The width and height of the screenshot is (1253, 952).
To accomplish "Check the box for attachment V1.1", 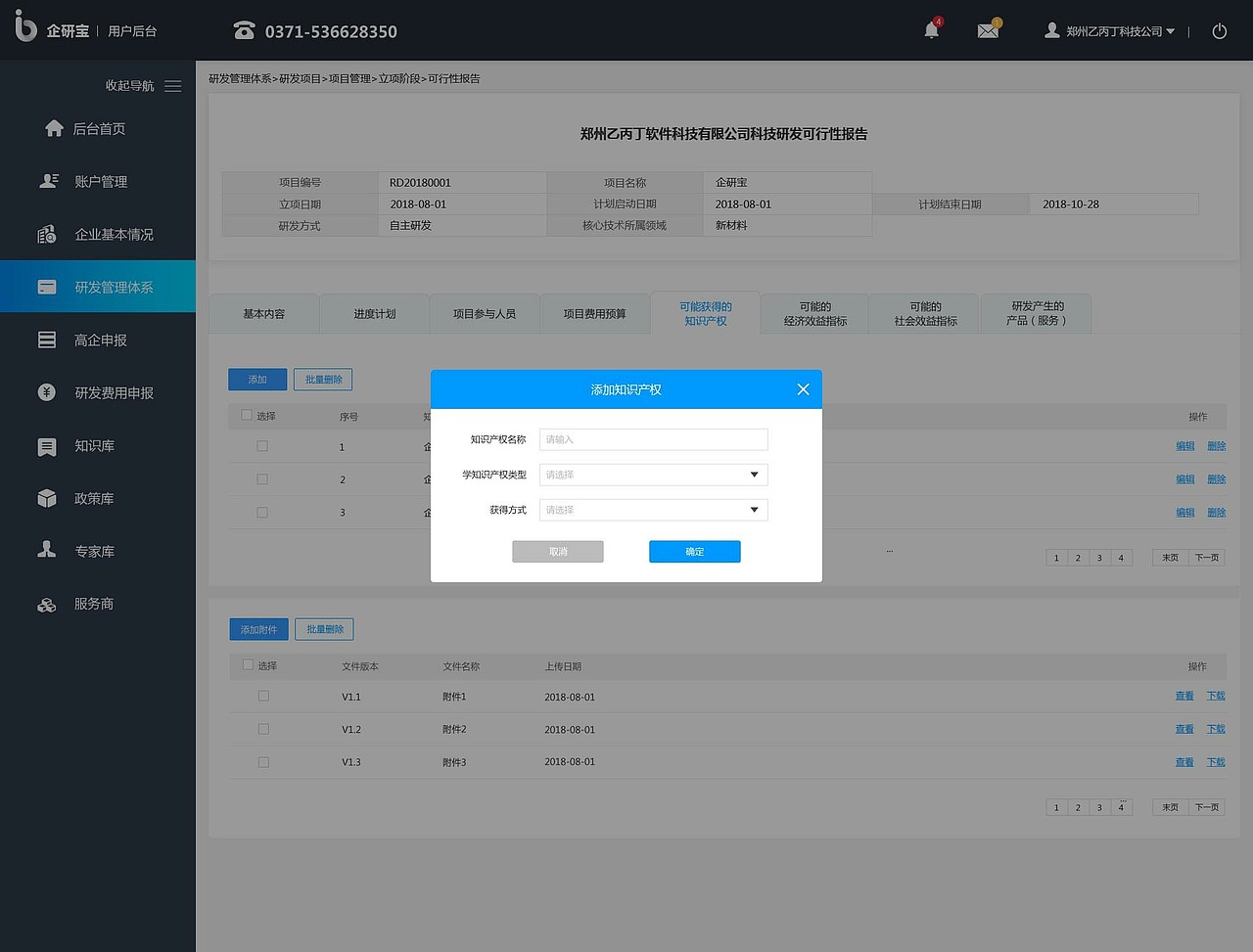I will (x=263, y=696).
